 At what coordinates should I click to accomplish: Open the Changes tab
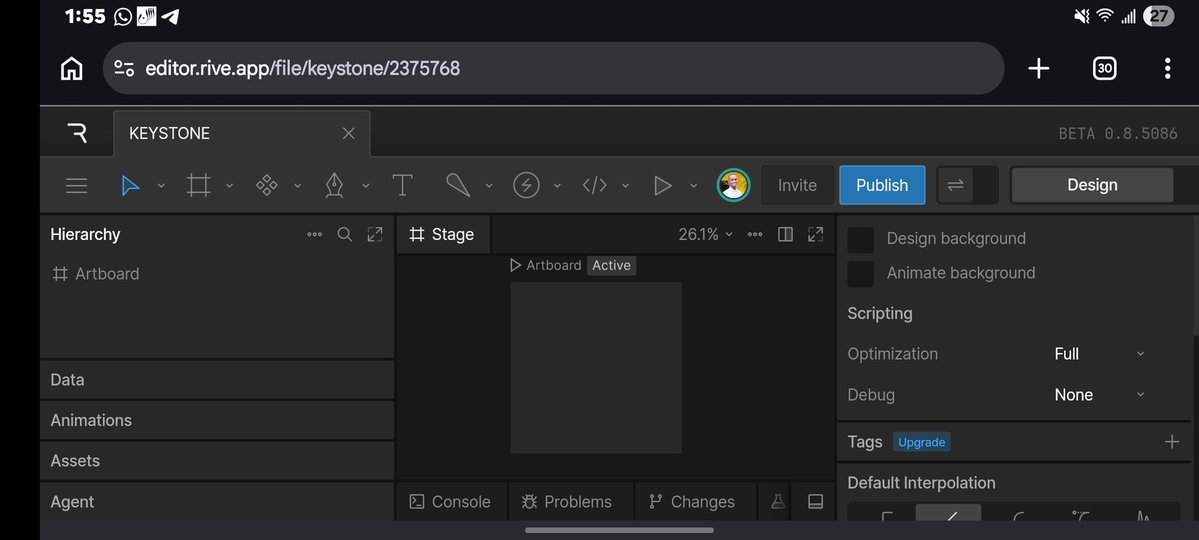691,502
